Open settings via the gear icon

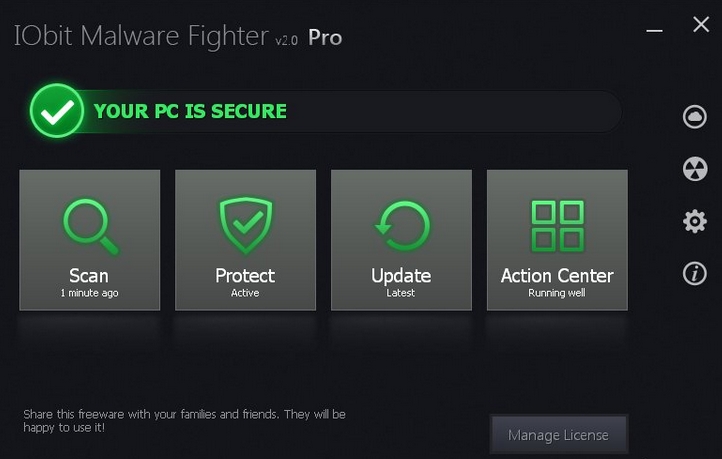(694, 221)
